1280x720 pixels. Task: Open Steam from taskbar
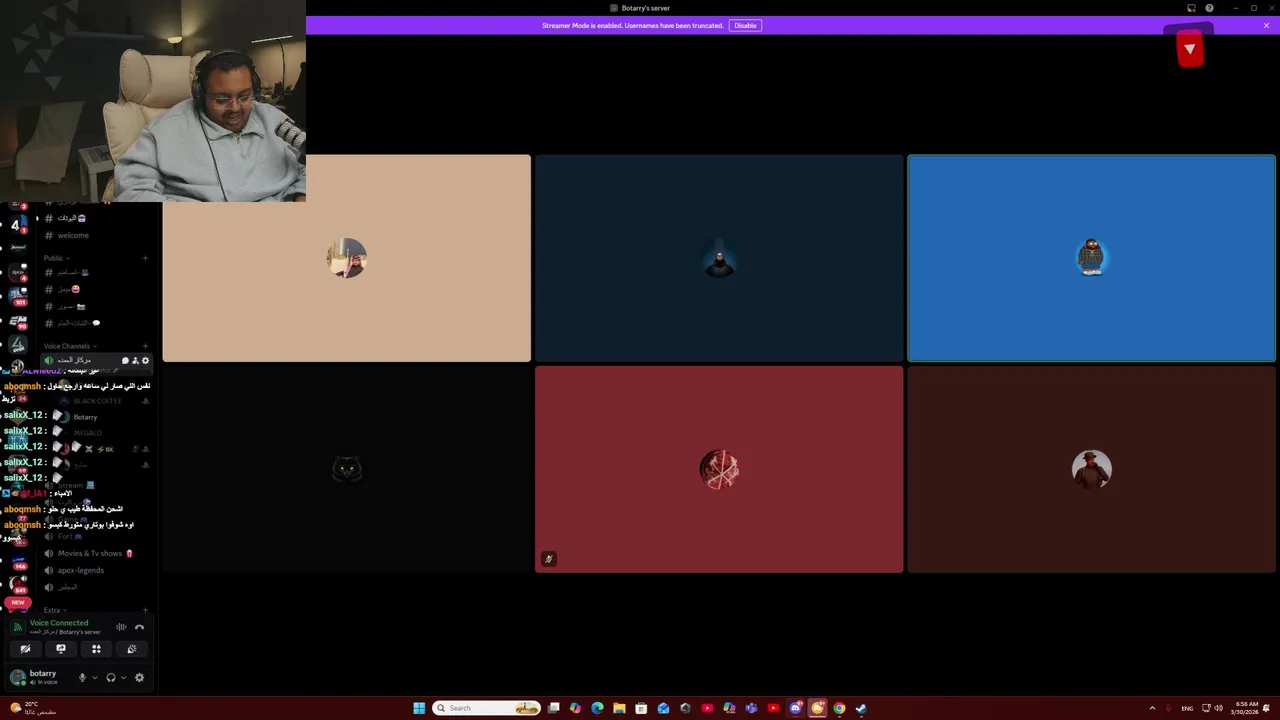pos(861,708)
